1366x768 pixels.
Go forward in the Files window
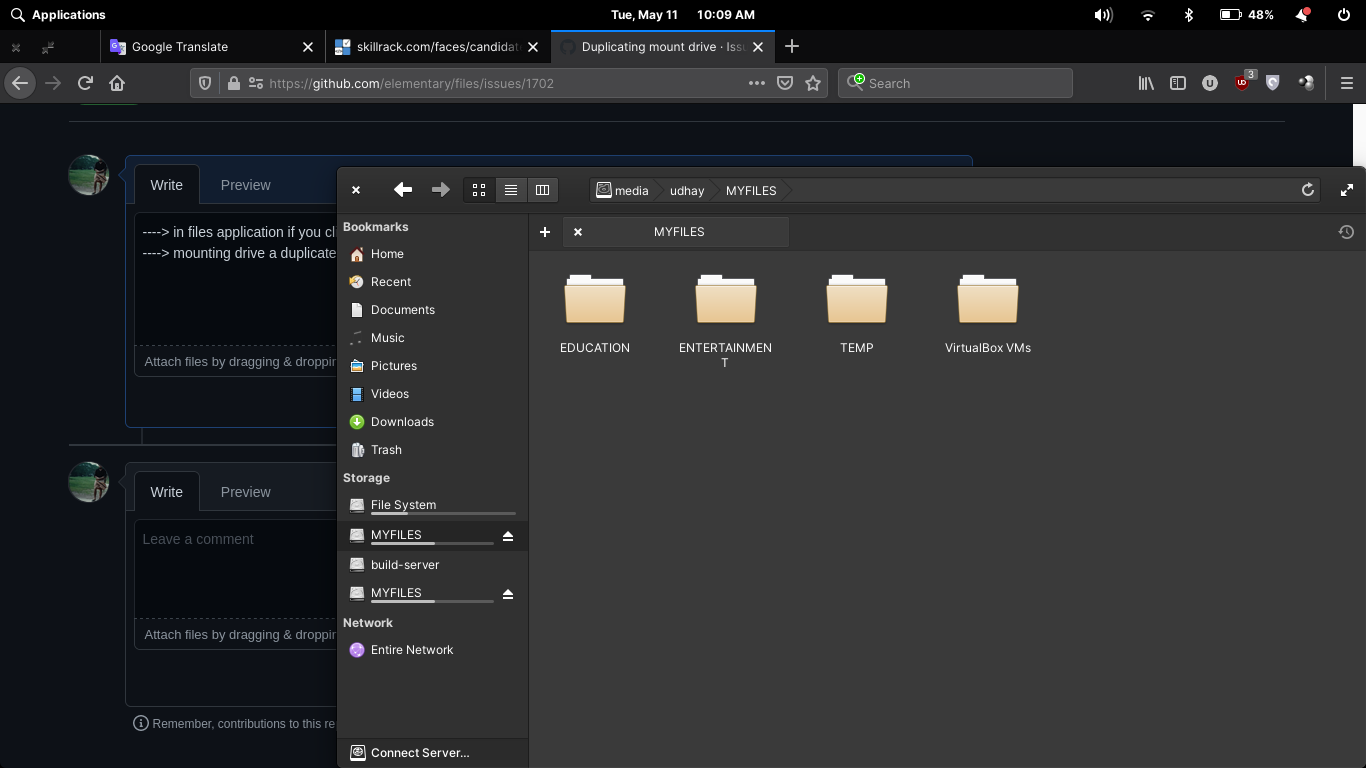(x=440, y=190)
